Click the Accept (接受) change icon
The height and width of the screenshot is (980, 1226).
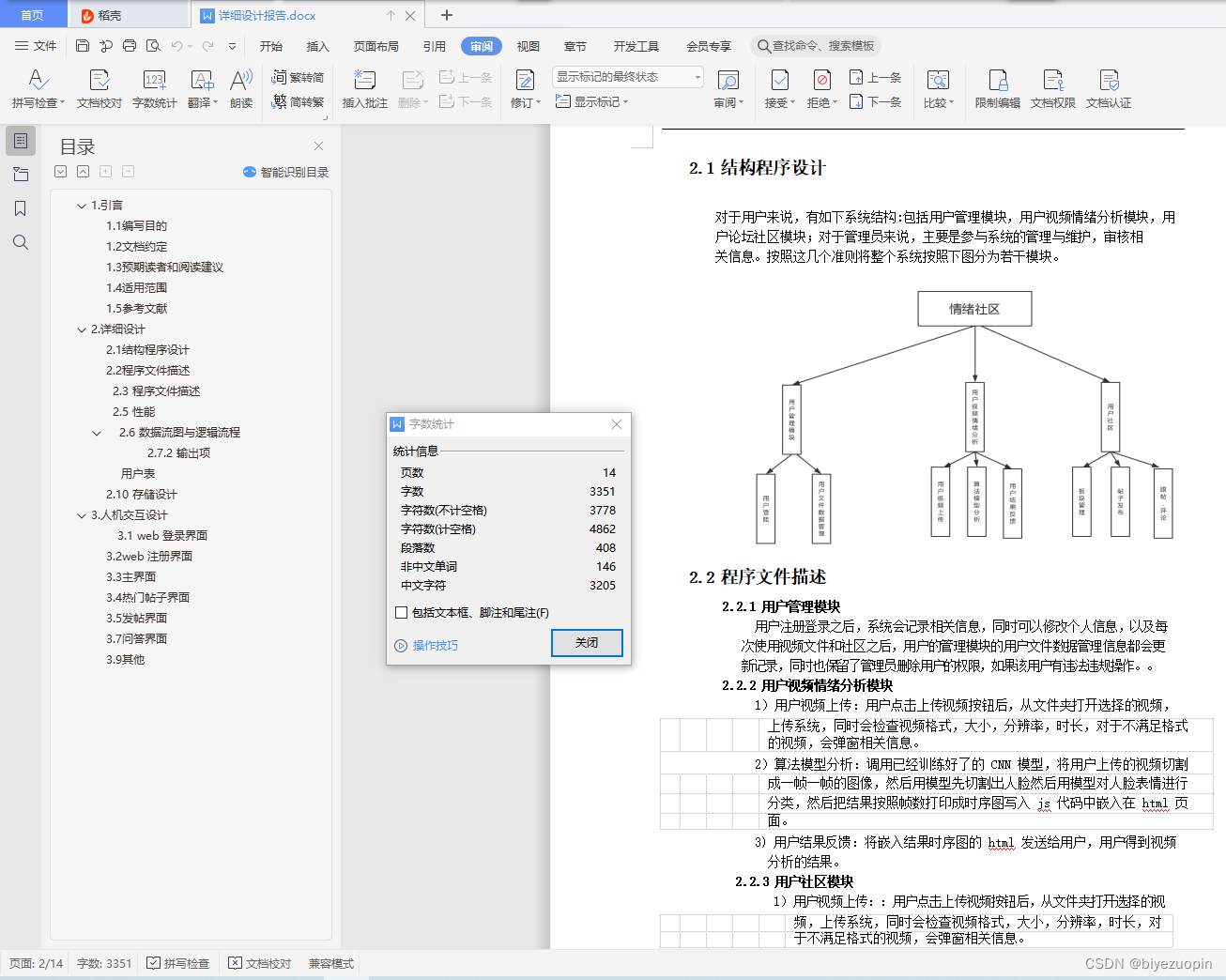(779, 81)
